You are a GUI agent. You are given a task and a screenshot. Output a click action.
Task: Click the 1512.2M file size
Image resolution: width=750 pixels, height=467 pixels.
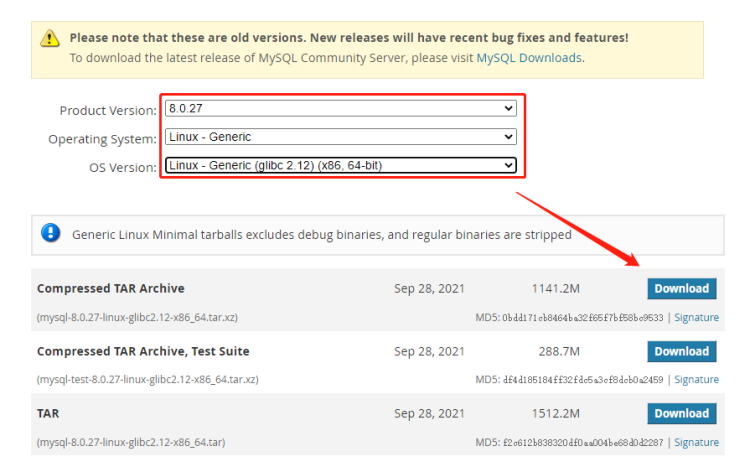tap(555, 413)
